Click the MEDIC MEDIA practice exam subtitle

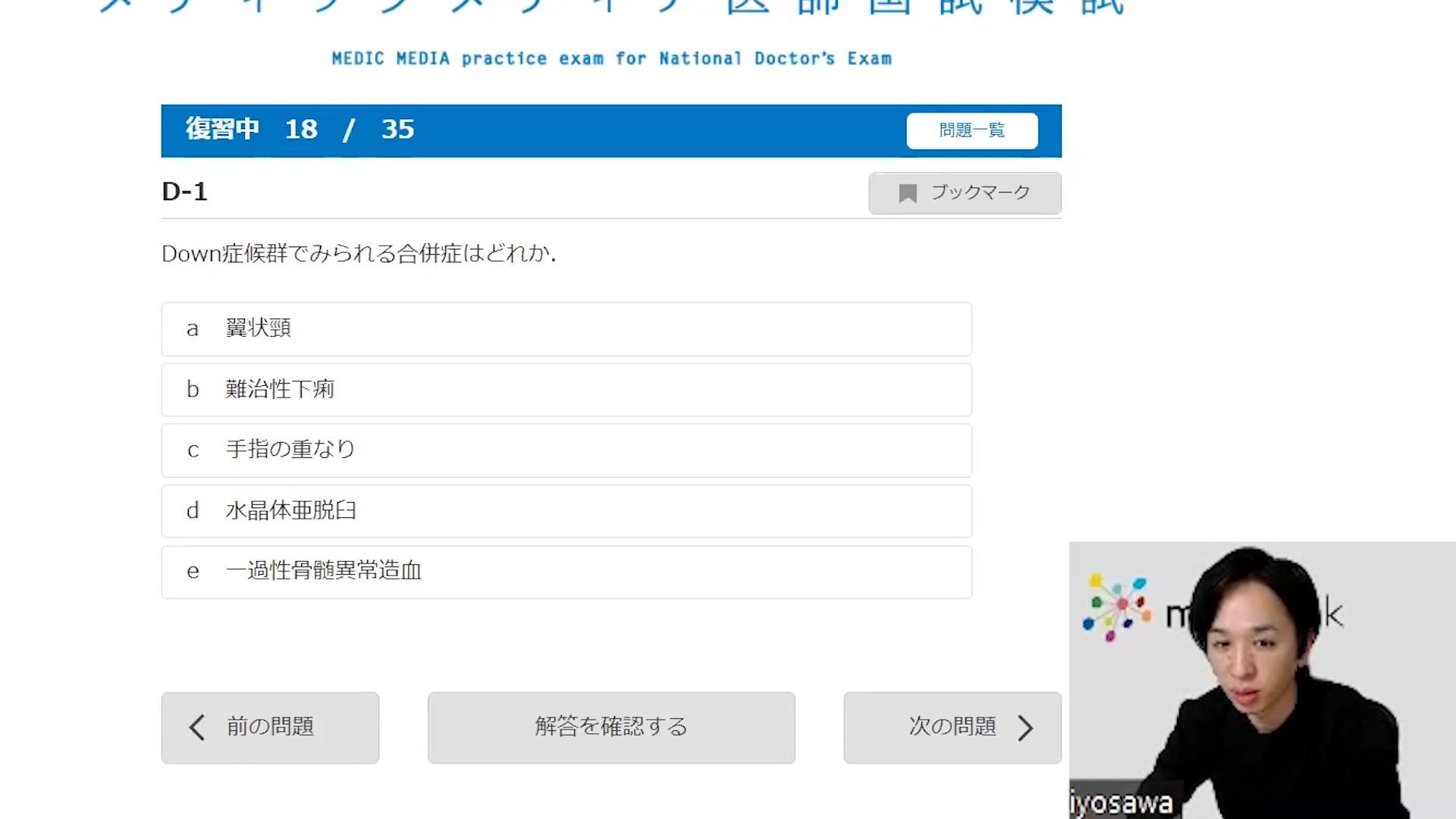pos(611,59)
